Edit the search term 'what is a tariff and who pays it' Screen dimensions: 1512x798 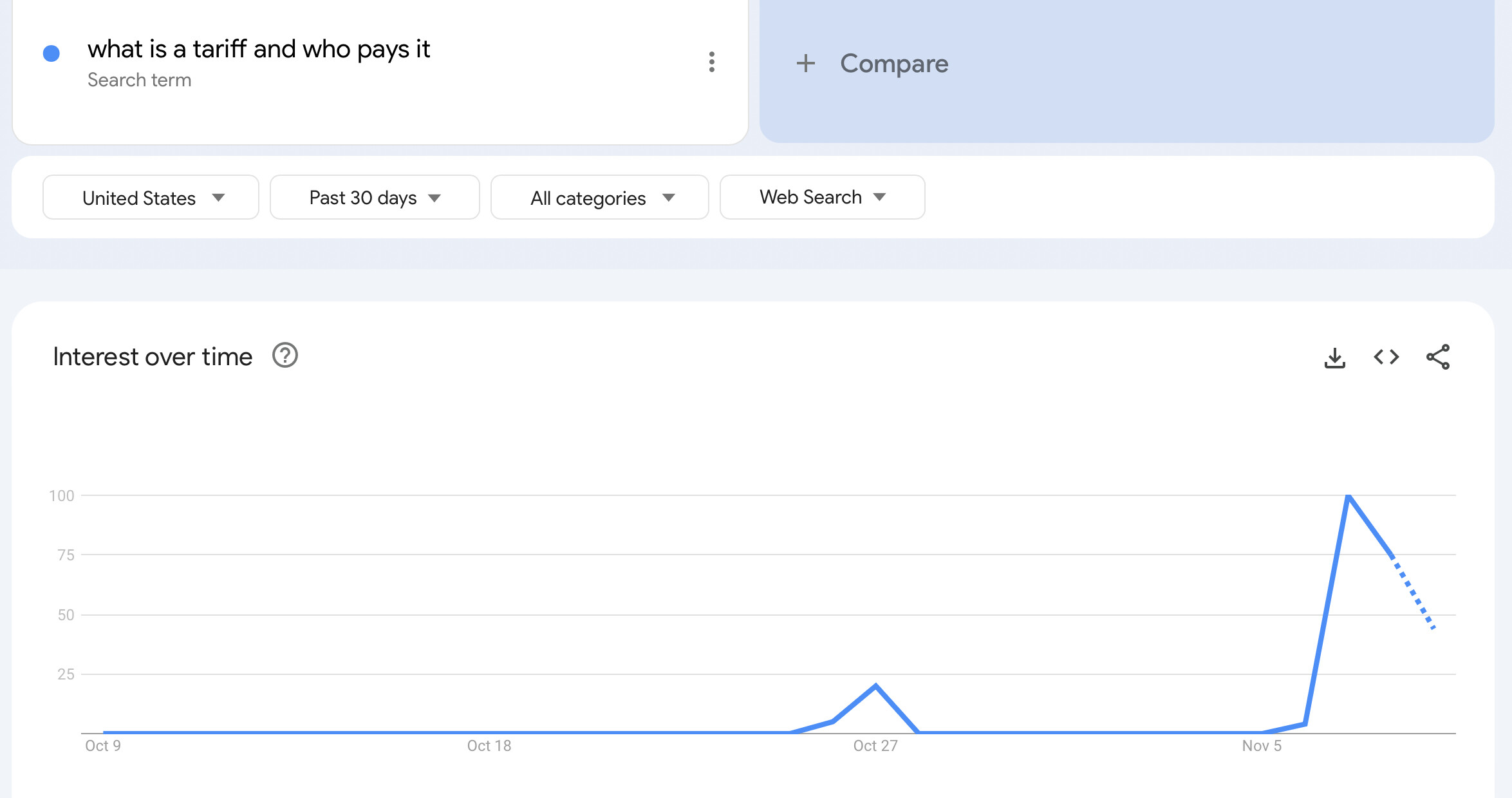[x=259, y=49]
